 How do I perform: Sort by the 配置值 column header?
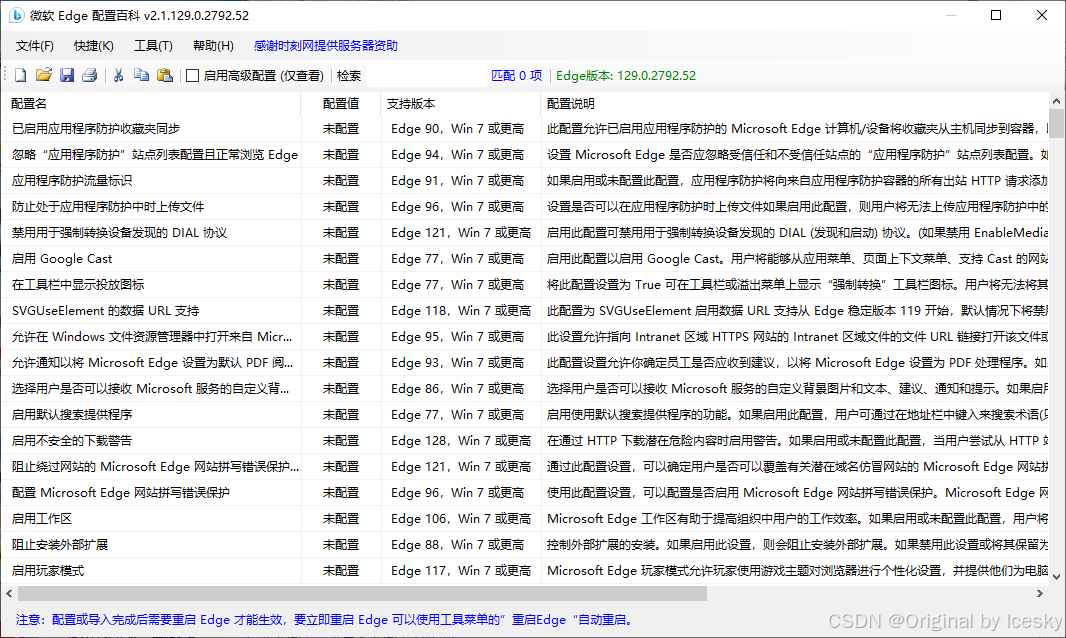pyautogui.click(x=341, y=103)
